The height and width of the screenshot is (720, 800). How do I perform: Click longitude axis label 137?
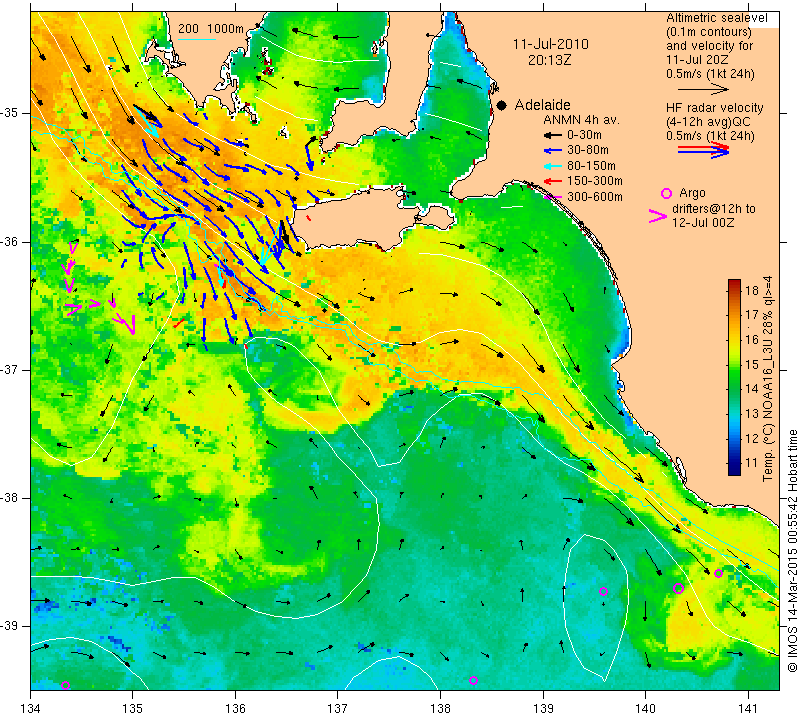(x=337, y=709)
